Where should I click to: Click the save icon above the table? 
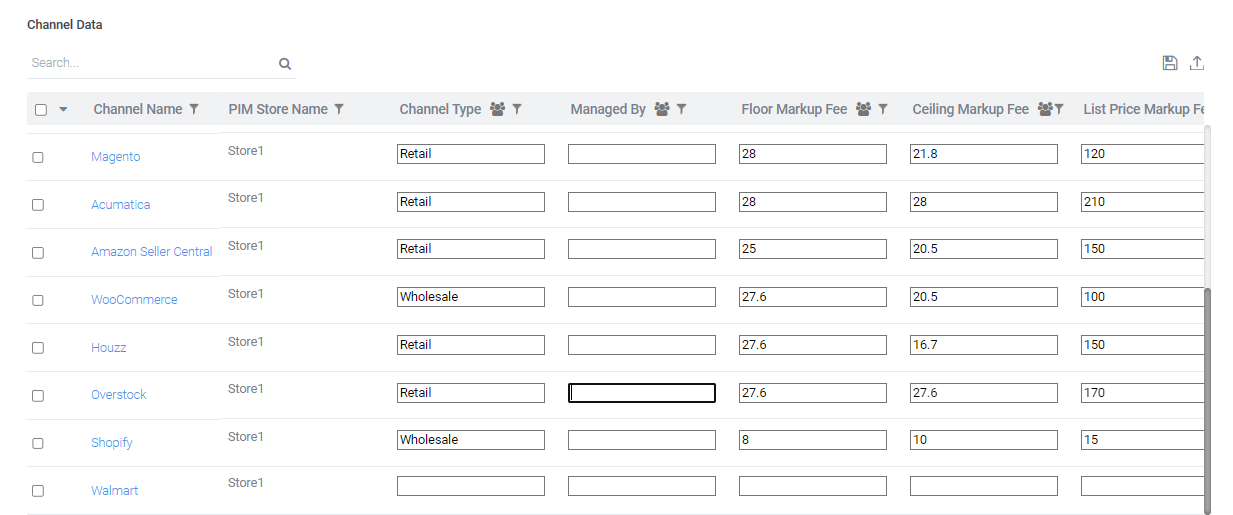(x=1170, y=63)
